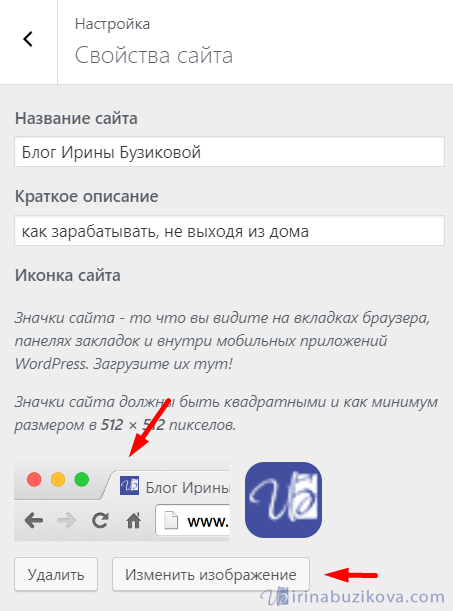This screenshot has height=611, width=453.
Task: Click the favicon in the preview browser tab
Action: point(129,485)
